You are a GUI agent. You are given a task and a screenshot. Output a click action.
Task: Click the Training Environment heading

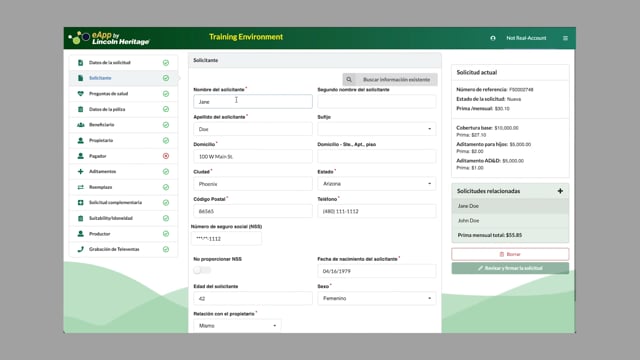246,37
